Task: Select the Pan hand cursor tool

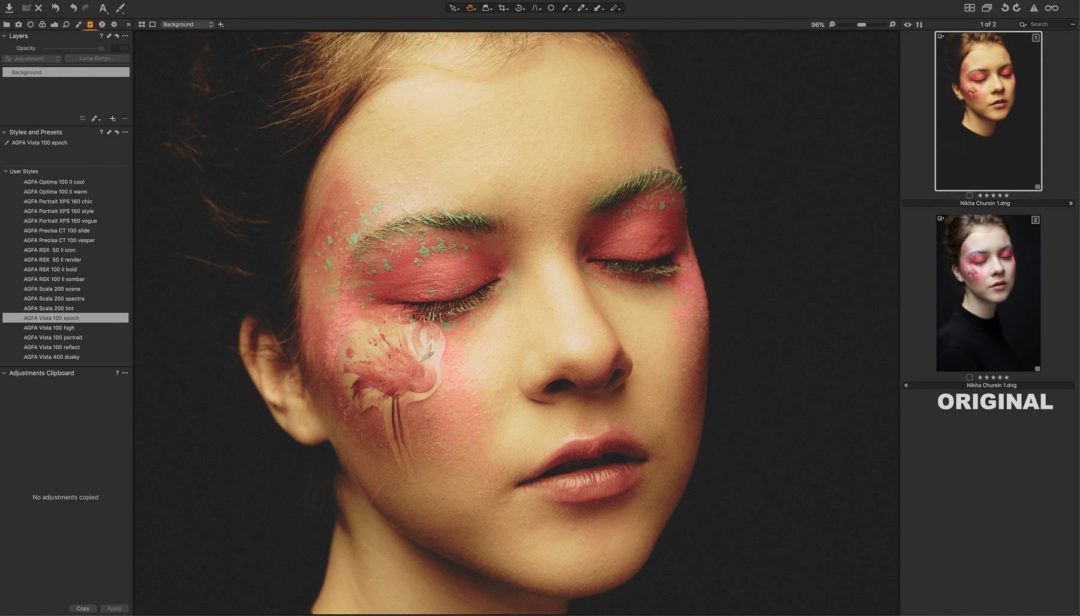Action: pyautogui.click(x=470, y=8)
